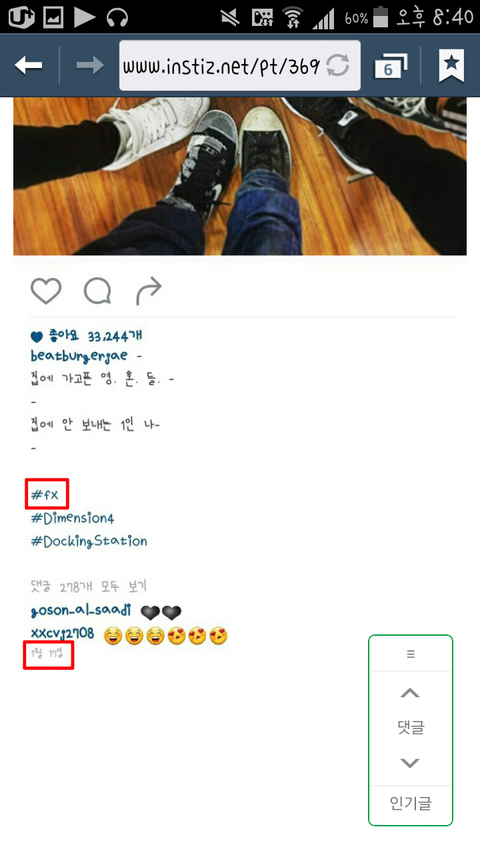Open the floating panel hamburger menu
The image size is (480, 853).
click(x=410, y=654)
